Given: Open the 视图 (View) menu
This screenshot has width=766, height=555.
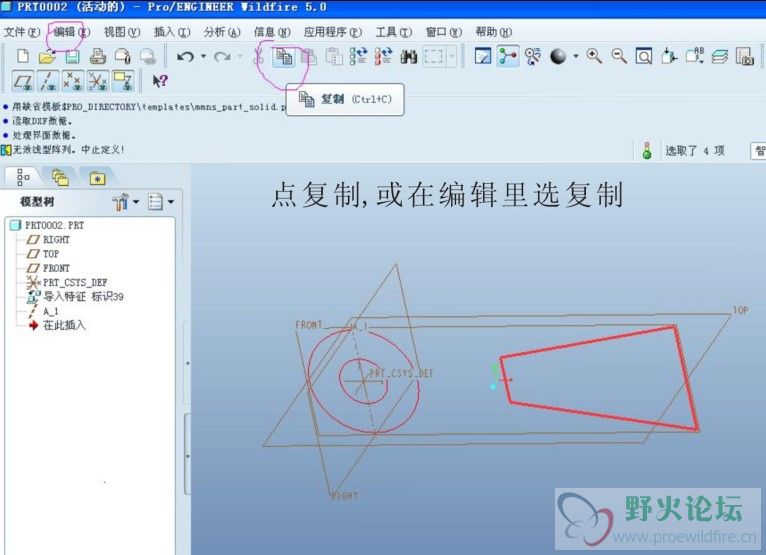Looking at the screenshot, I should coord(122,32).
